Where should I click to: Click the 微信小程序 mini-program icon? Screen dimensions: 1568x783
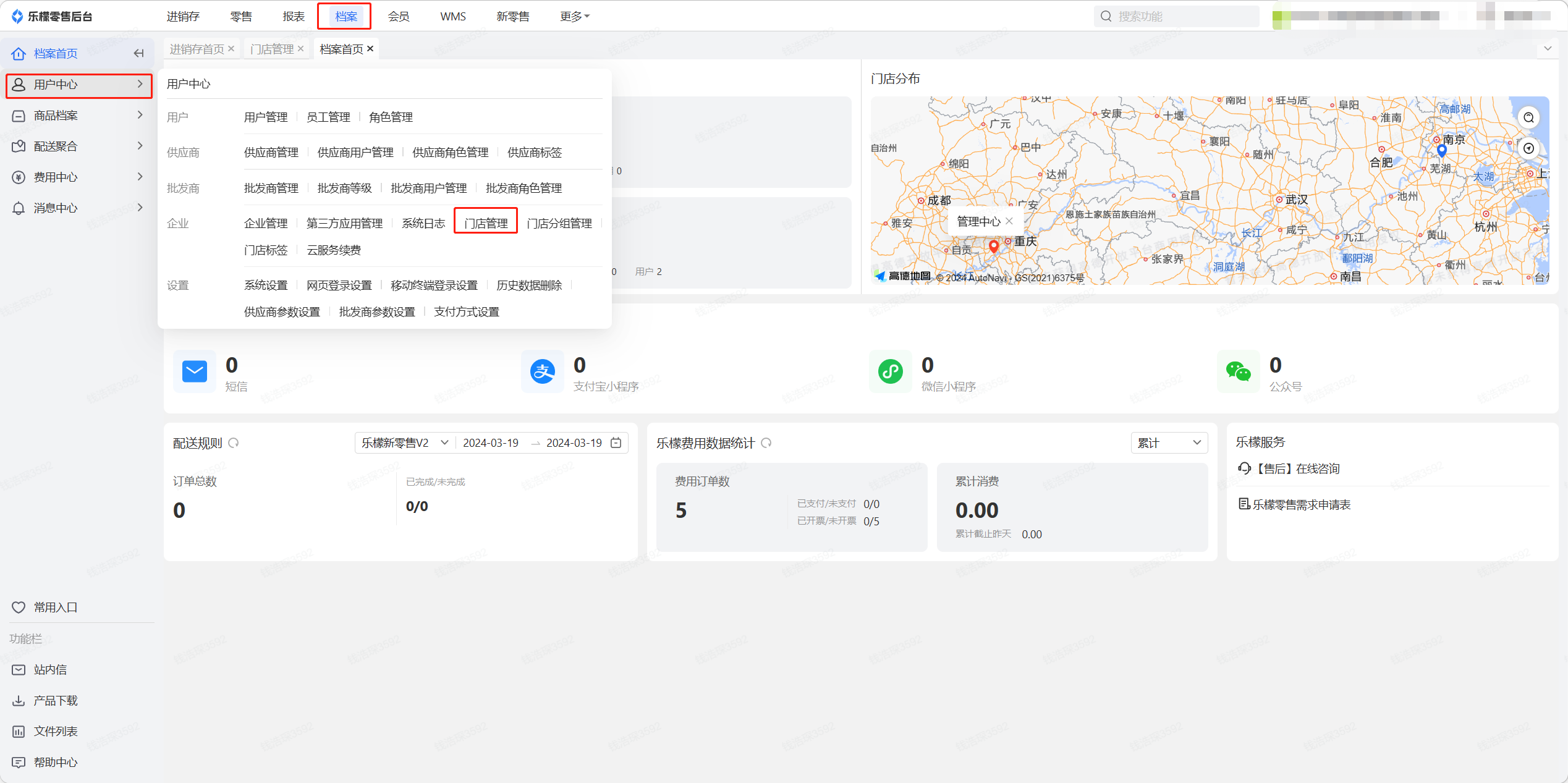pos(891,371)
